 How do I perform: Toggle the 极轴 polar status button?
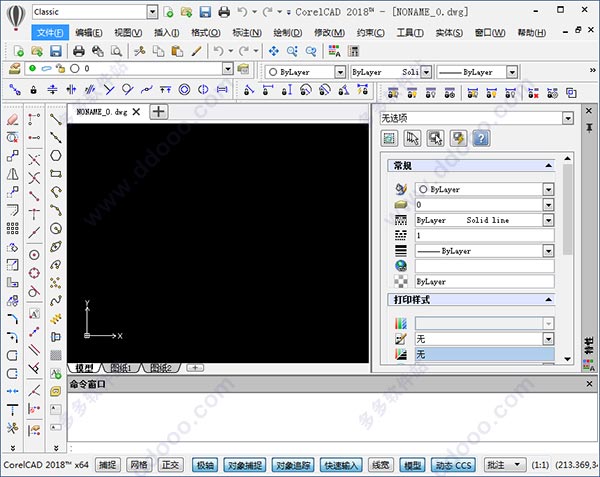(x=205, y=465)
